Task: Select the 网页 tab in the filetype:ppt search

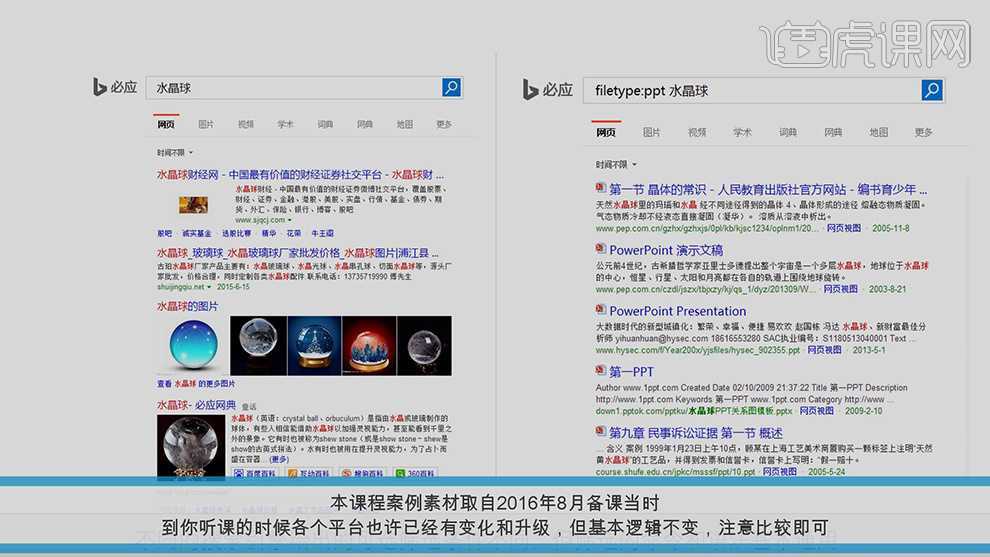Action: (606, 132)
